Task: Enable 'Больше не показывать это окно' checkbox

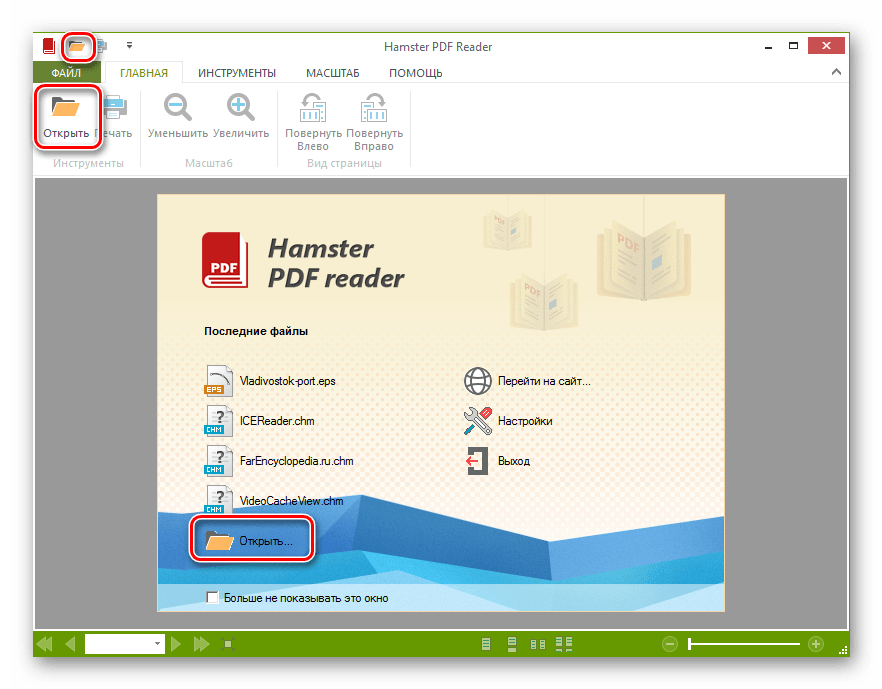Action: [x=212, y=598]
